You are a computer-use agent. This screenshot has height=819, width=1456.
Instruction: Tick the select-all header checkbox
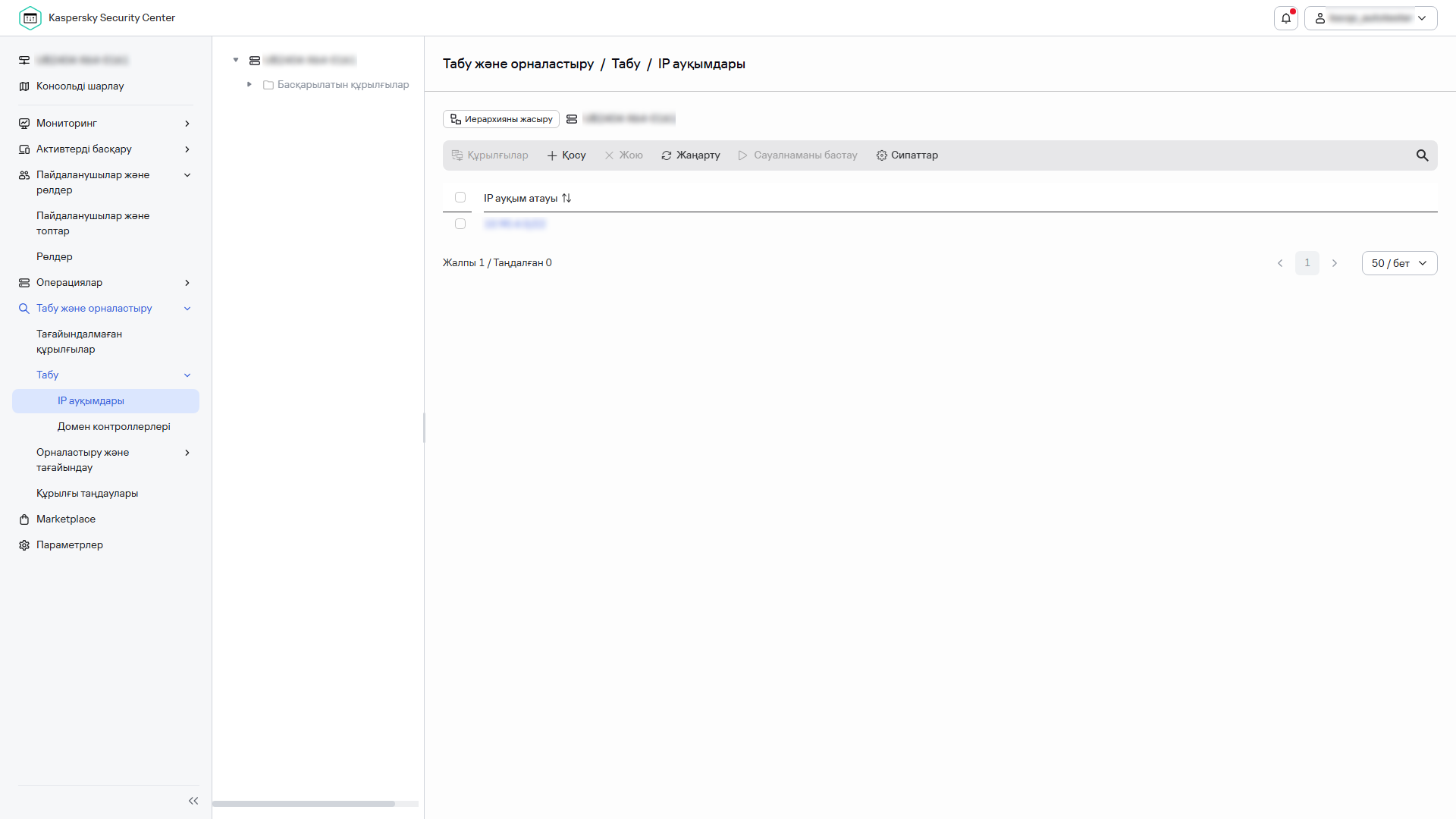pos(460,197)
